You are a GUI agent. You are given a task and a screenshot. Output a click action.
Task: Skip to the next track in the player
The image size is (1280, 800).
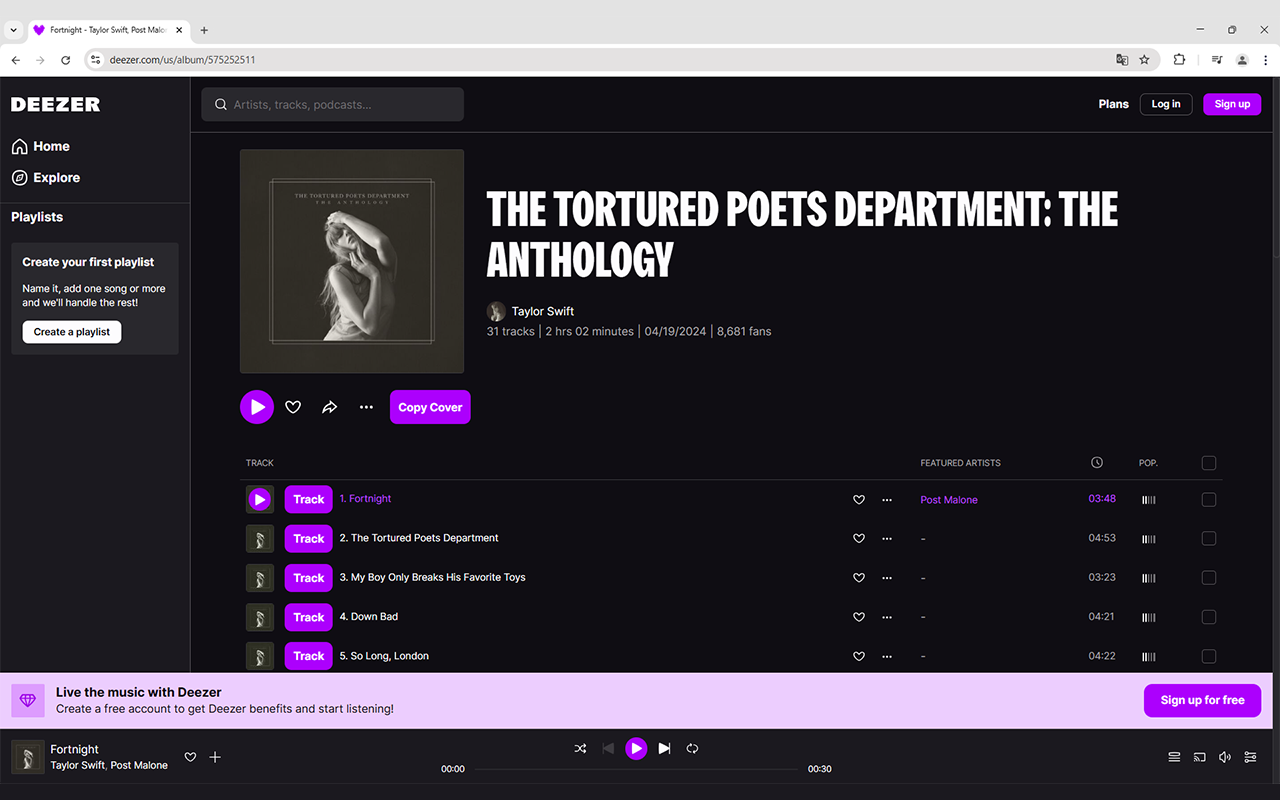coord(664,748)
